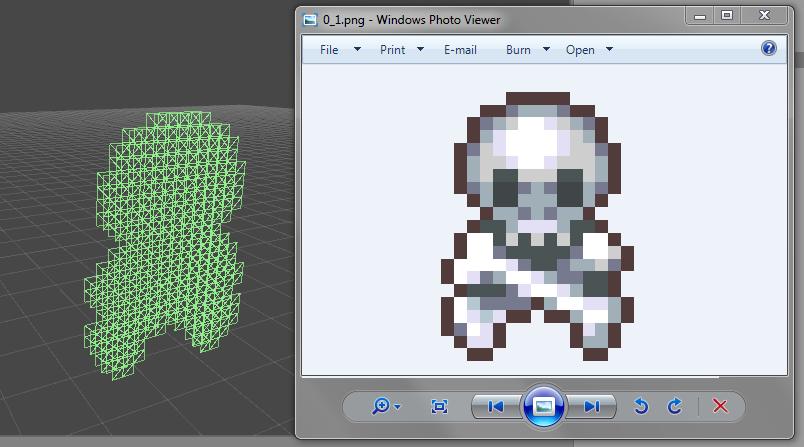
Task: Click the pixel art character image
Action: (x=537, y=226)
